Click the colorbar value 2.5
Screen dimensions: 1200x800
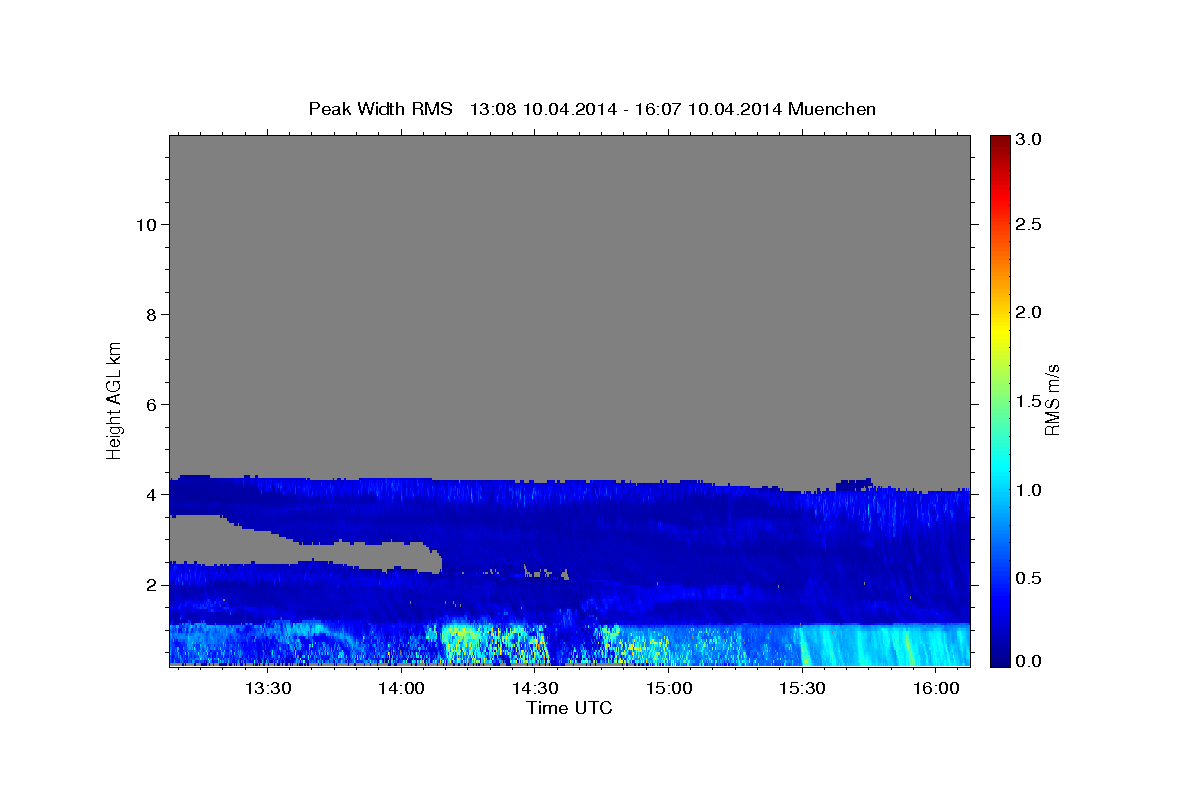(x=1029, y=224)
